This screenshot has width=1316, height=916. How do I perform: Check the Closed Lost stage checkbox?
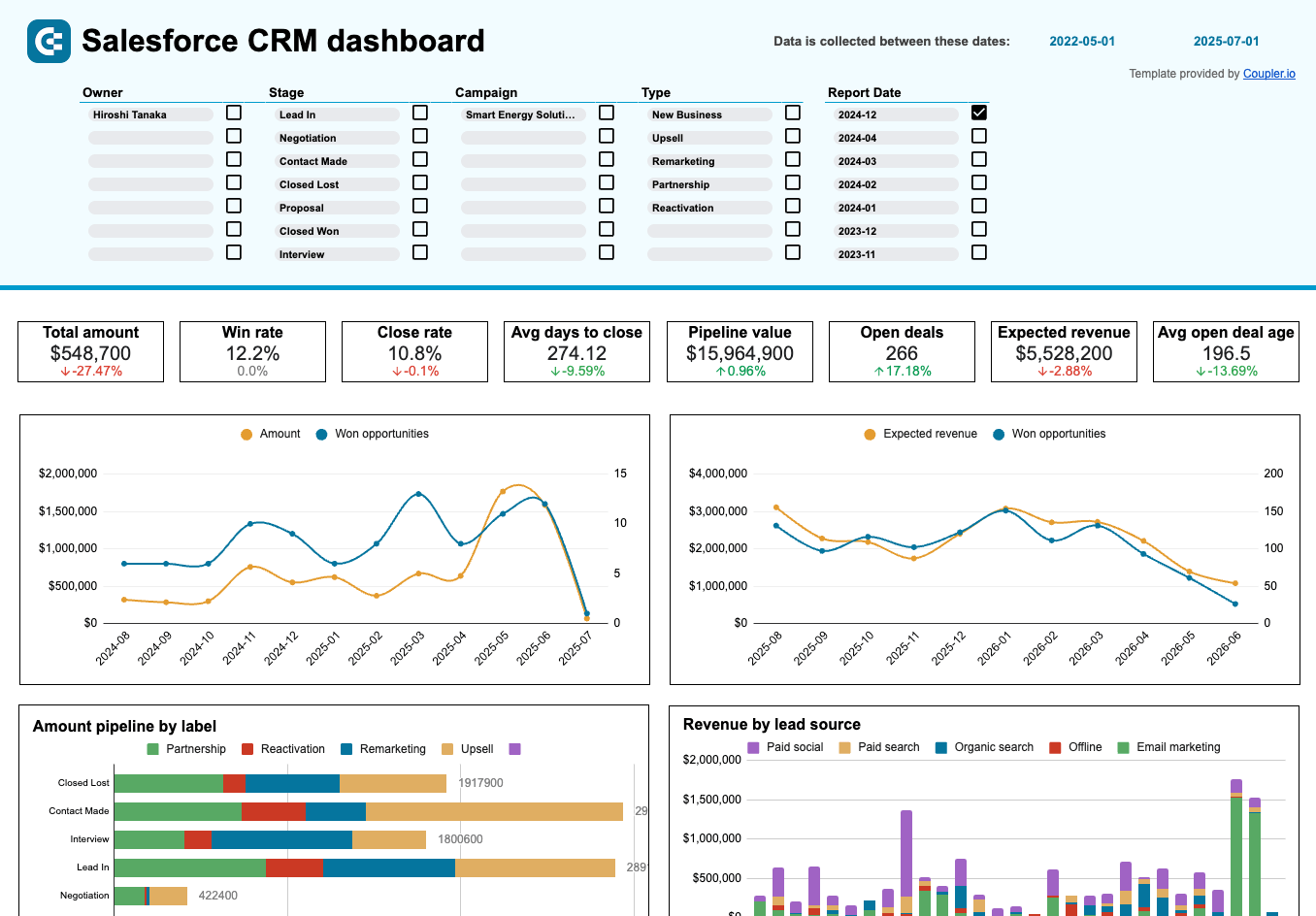pyautogui.click(x=420, y=182)
